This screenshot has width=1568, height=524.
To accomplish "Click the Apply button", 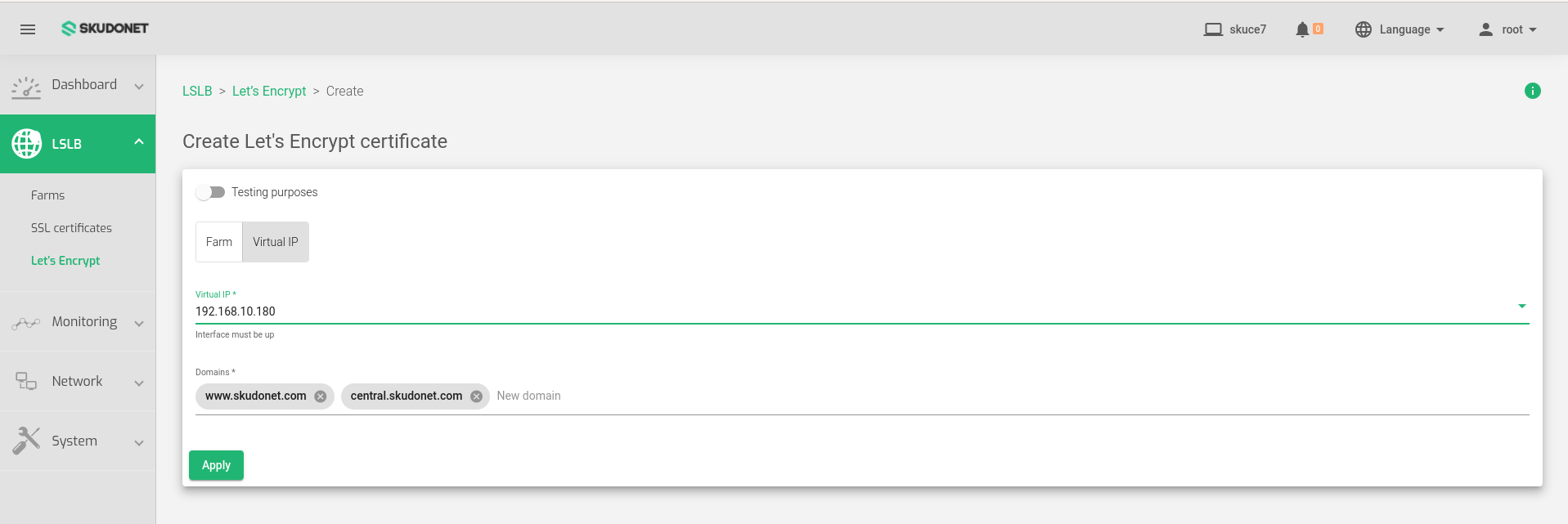I will pyautogui.click(x=215, y=464).
